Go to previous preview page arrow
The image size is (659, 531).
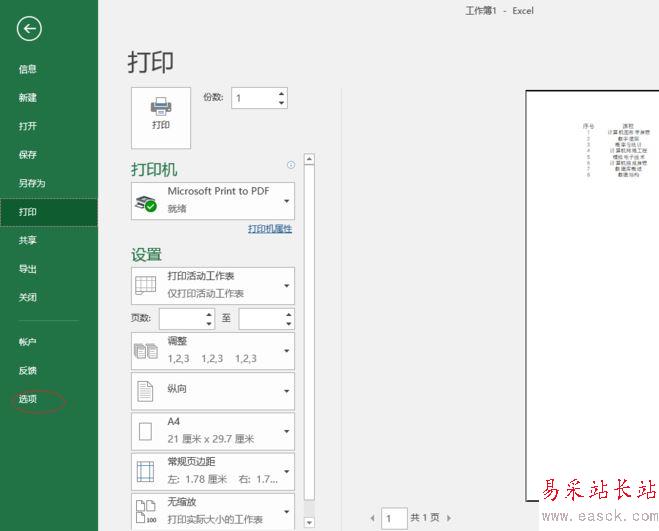coord(372,518)
